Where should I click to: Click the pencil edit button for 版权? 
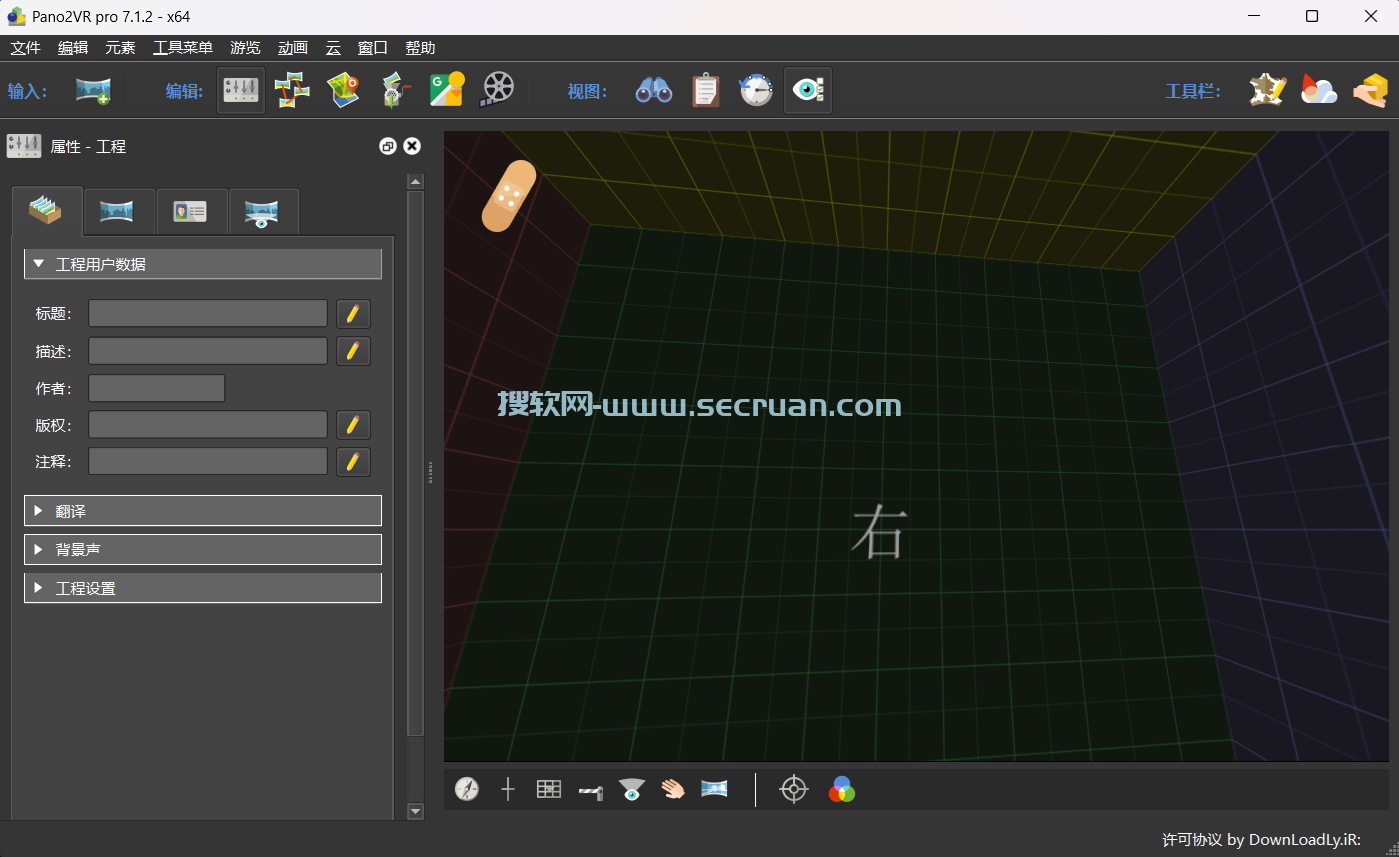click(353, 425)
